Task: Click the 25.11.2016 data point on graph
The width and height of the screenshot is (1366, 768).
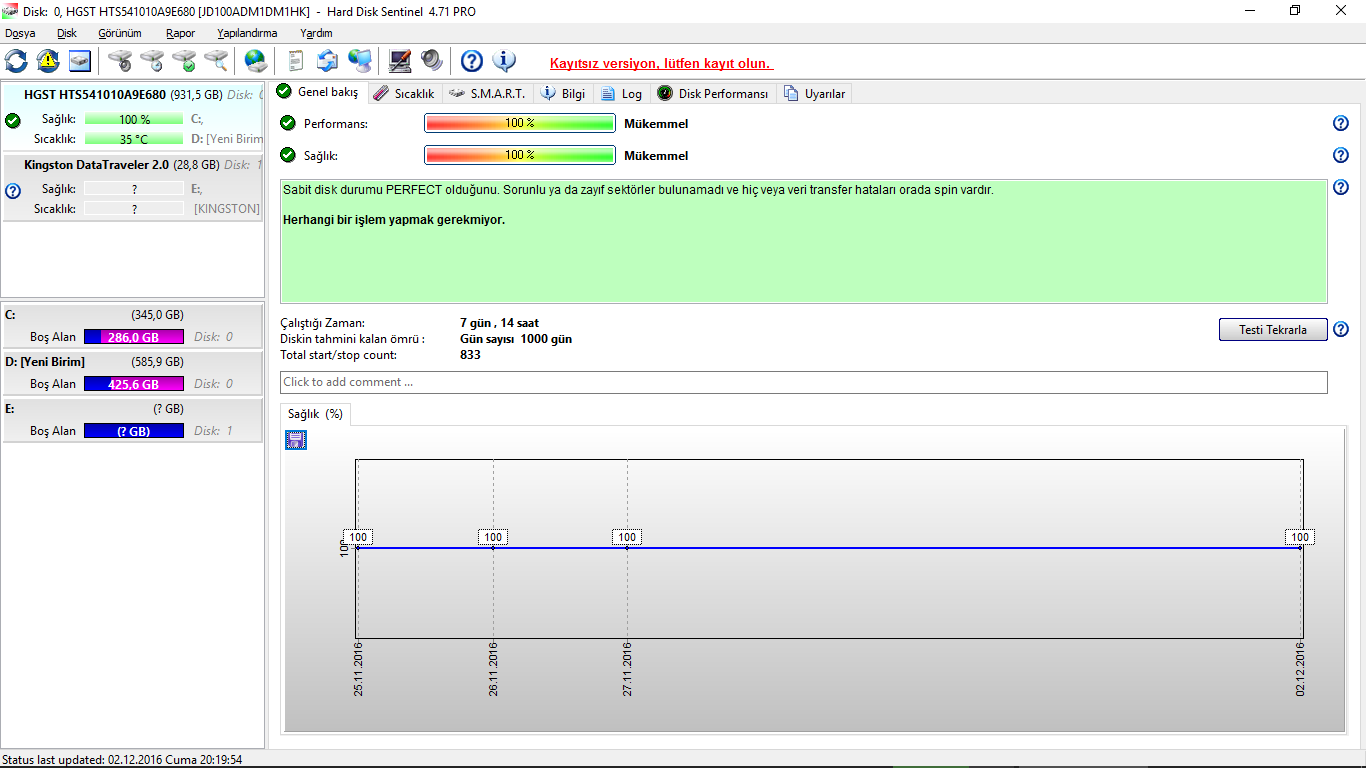Action: click(x=358, y=547)
